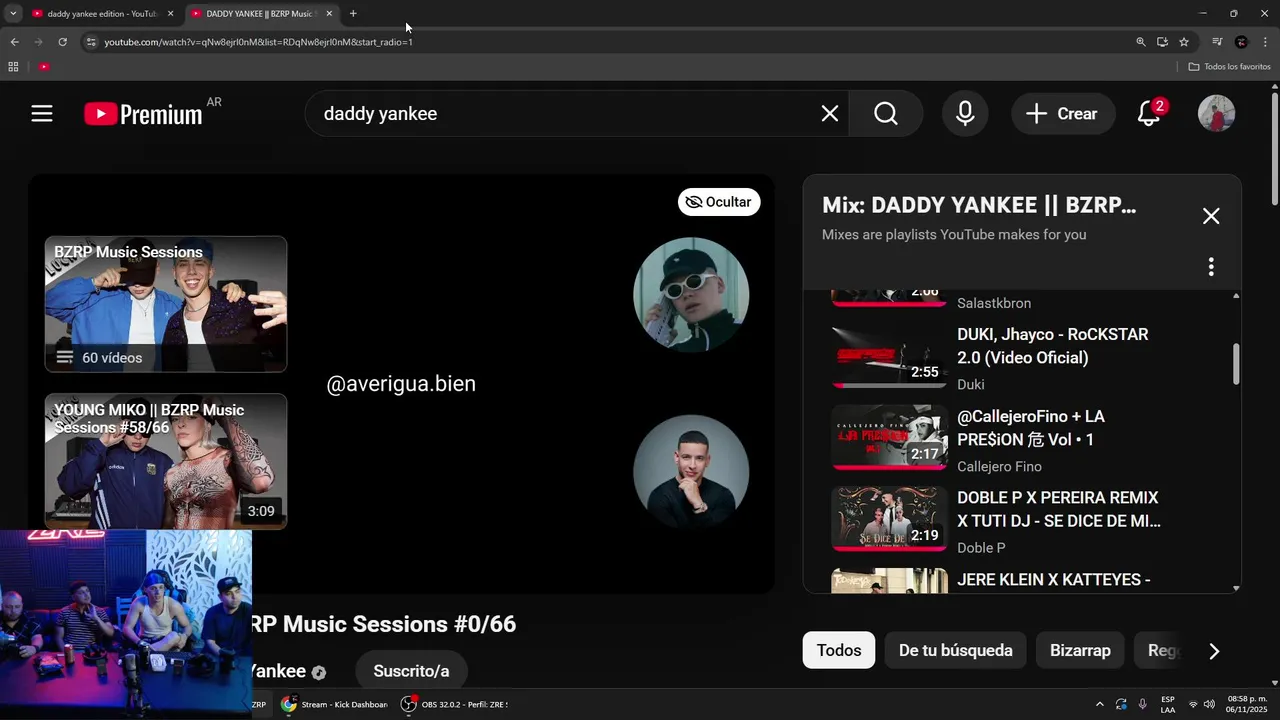Image resolution: width=1280 pixels, height=720 pixels.
Task: Open a new browser tab
Action: click(353, 14)
